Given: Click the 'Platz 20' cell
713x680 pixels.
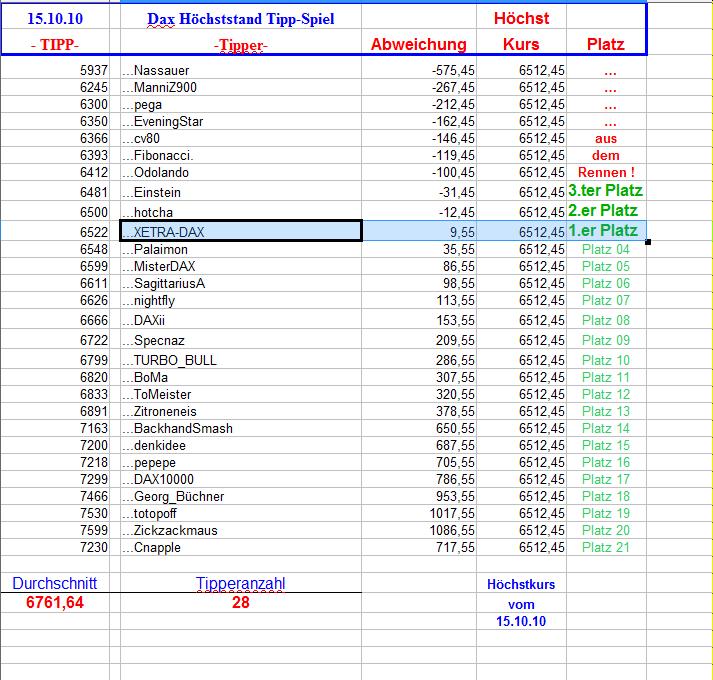Looking at the screenshot, I should coord(606,530).
